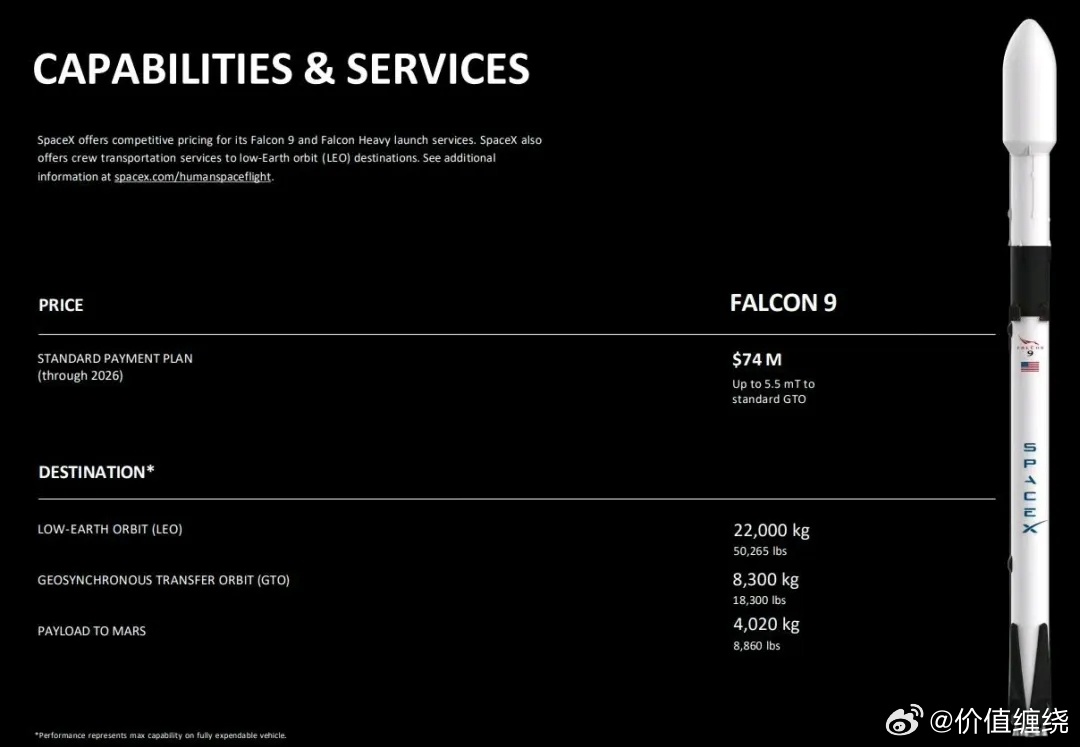Image resolution: width=1080 pixels, height=747 pixels.
Task: Click the Weibo logo icon
Action: coord(906,719)
